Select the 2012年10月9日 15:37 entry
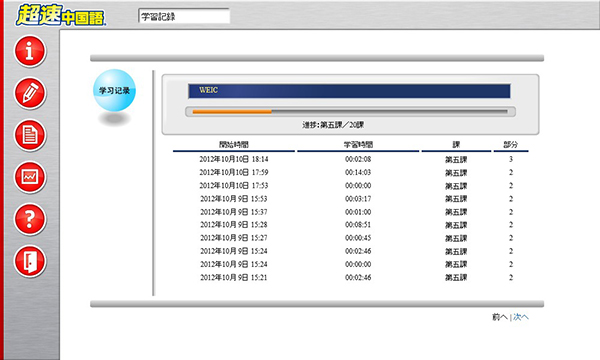Viewport: 600px width, 360px height. tap(234, 212)
